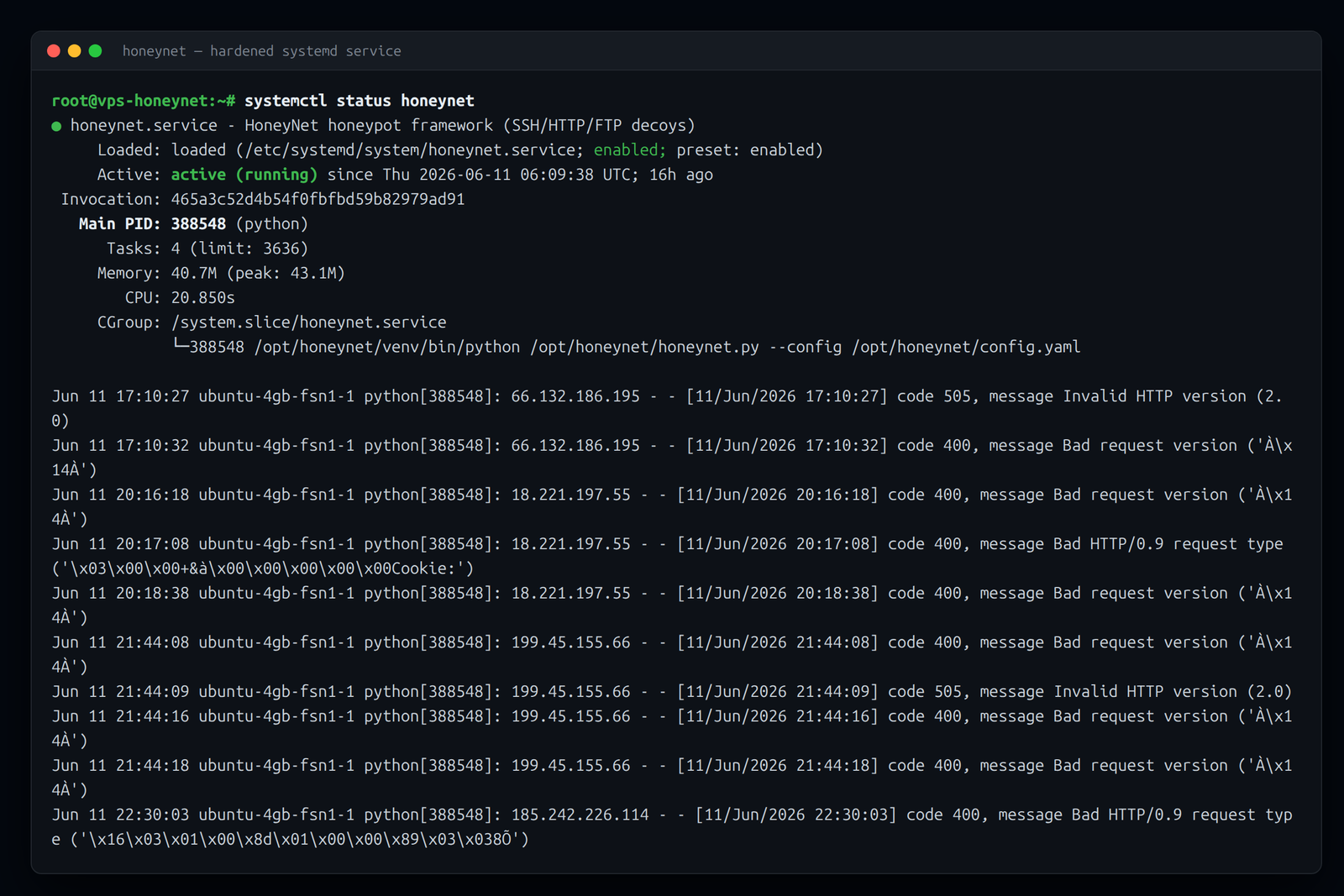The height and width of the screenshot is (896, 1344).
Task: Click log timestamp 'Jun 11 22:30:03'
Action: pos(121,815)
